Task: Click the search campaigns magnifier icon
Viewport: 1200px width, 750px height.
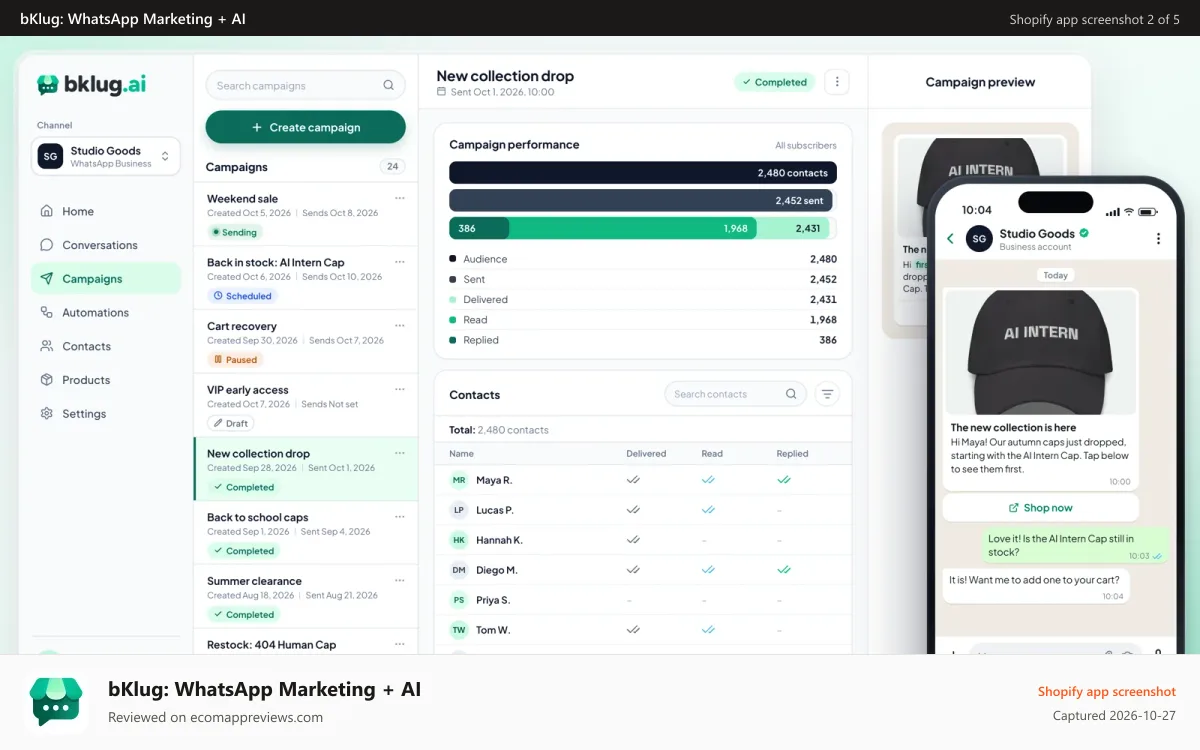Action: [x=388, y=85]
